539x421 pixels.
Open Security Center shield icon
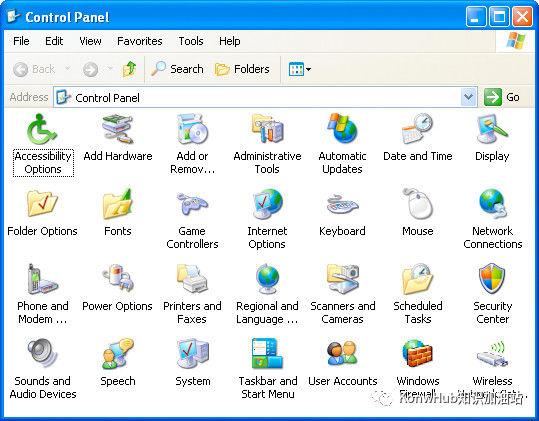click(x=492, y=279)
